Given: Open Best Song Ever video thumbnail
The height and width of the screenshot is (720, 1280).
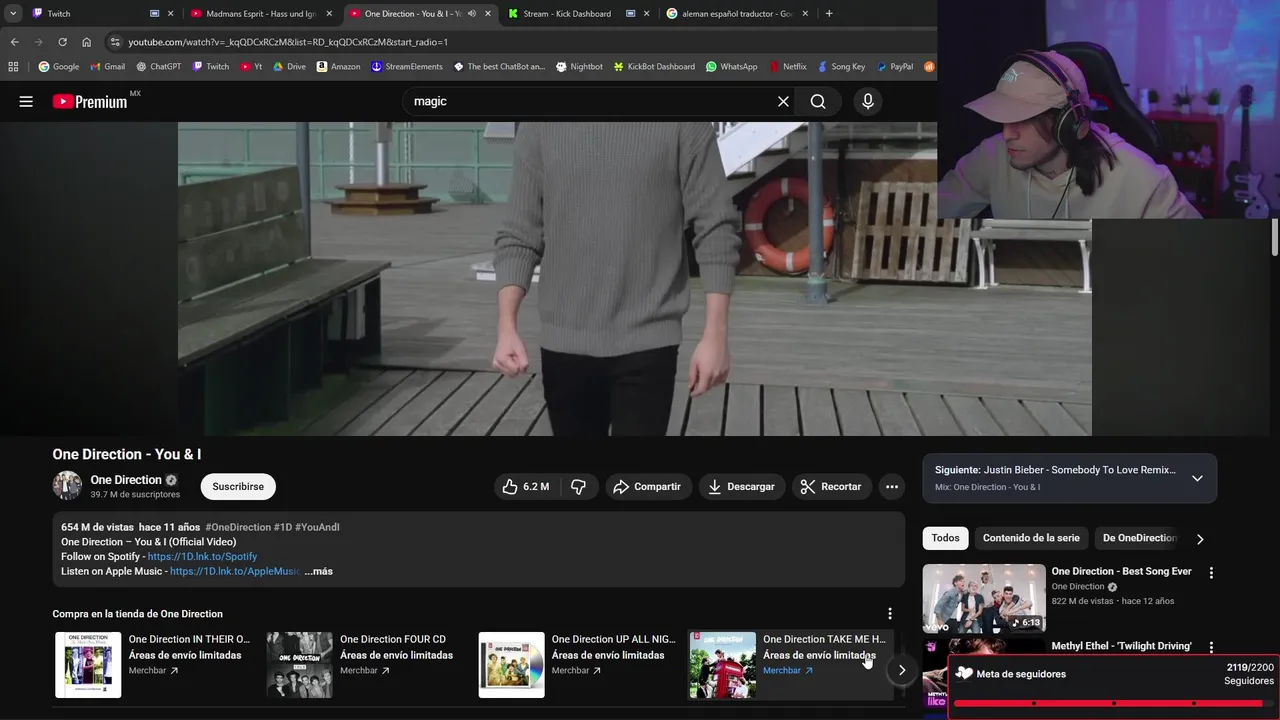Looking at the screenshot, I should [984, 598].
